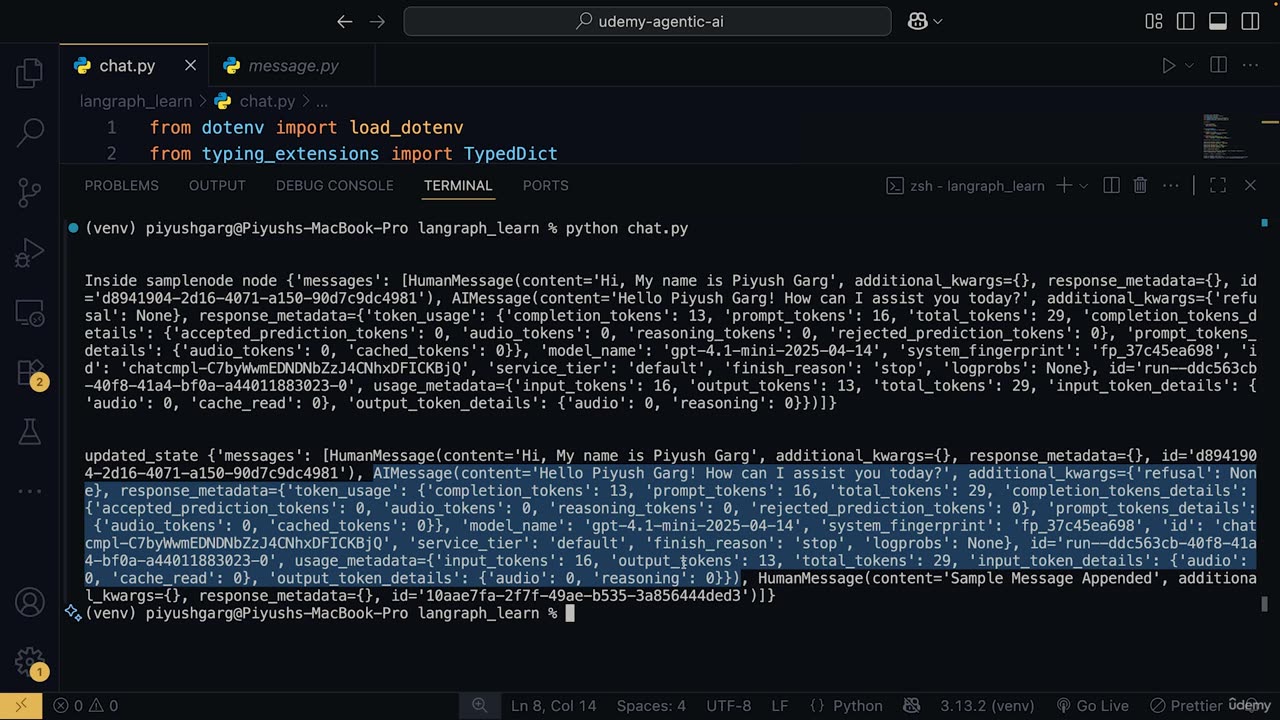This screenshot has height=720, width=1280.
Task: Click the Prettier status item
Action: (x=1186, y=705)
